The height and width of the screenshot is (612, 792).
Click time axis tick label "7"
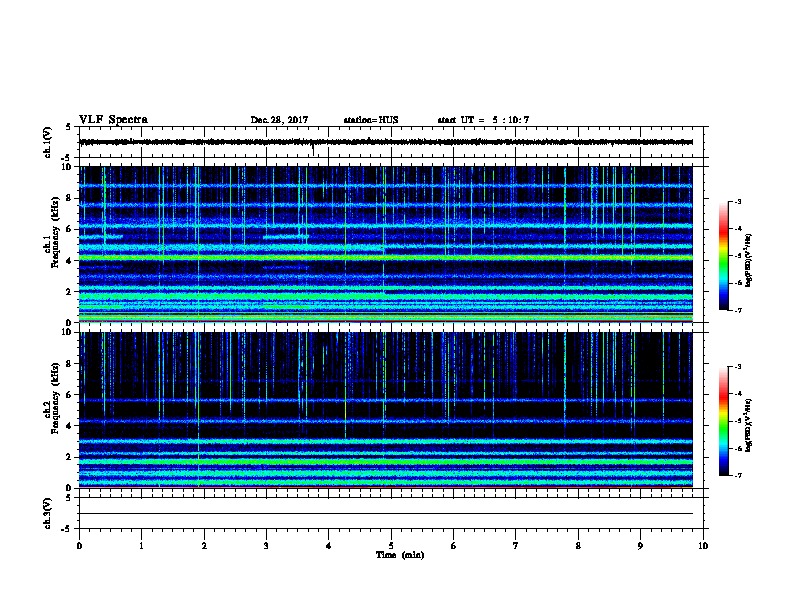(516, 546)
